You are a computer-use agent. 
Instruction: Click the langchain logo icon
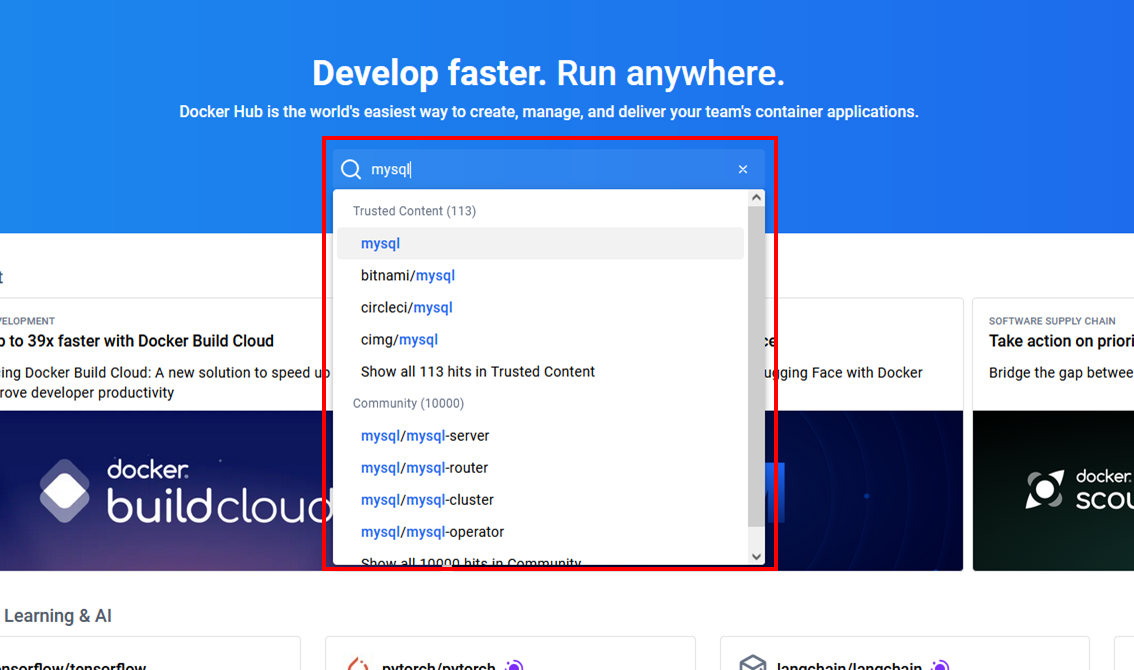click(x=752, y=663)
